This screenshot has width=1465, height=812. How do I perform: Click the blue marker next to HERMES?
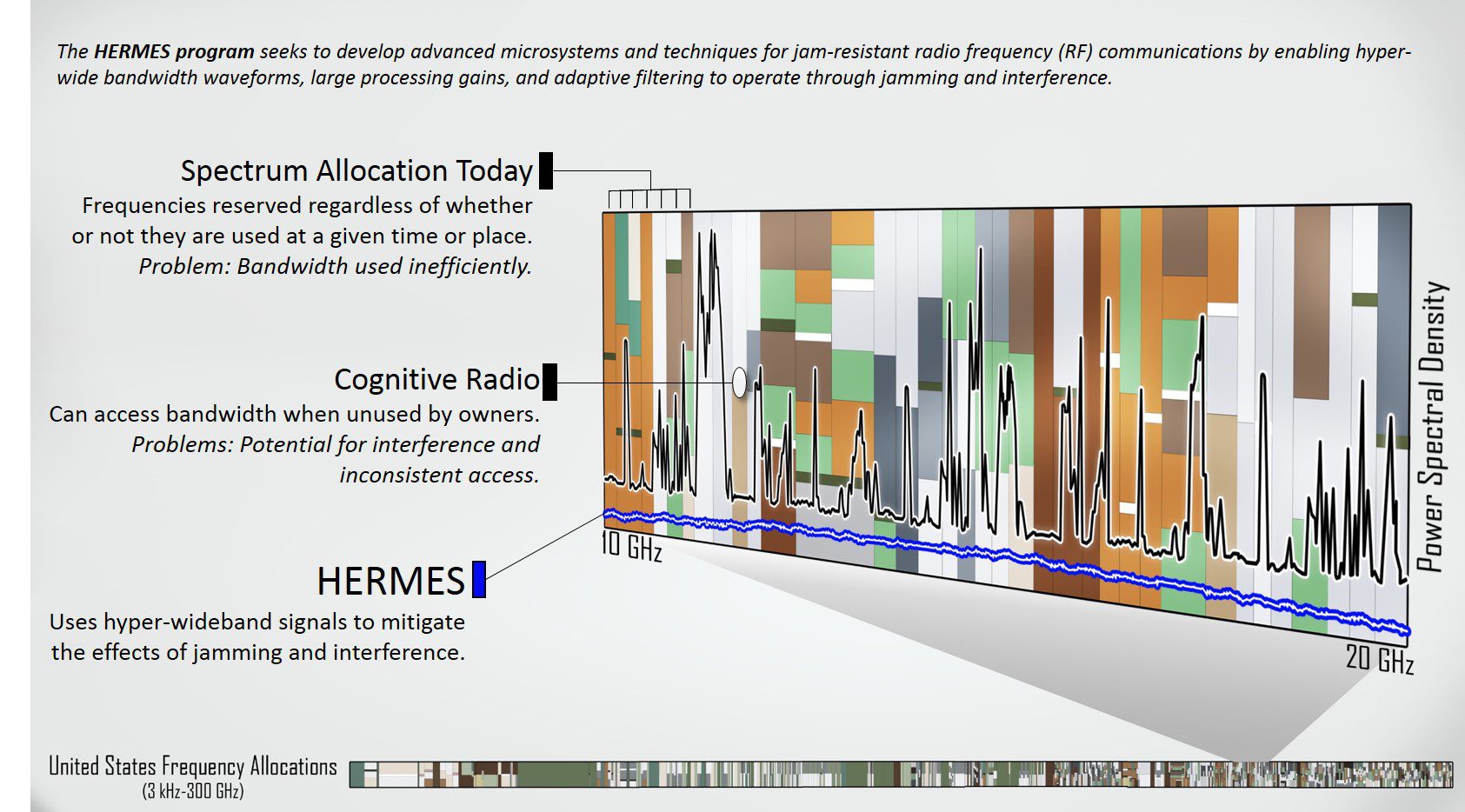478,579
